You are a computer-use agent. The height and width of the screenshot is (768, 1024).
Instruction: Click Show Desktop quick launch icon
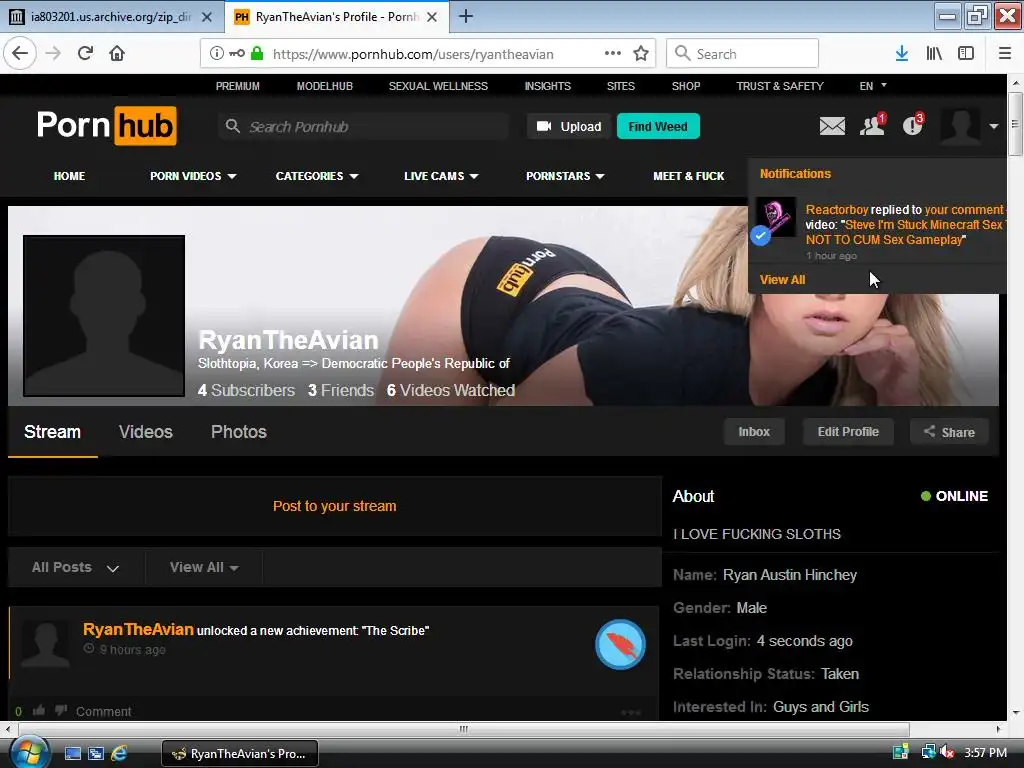[72, 753]
